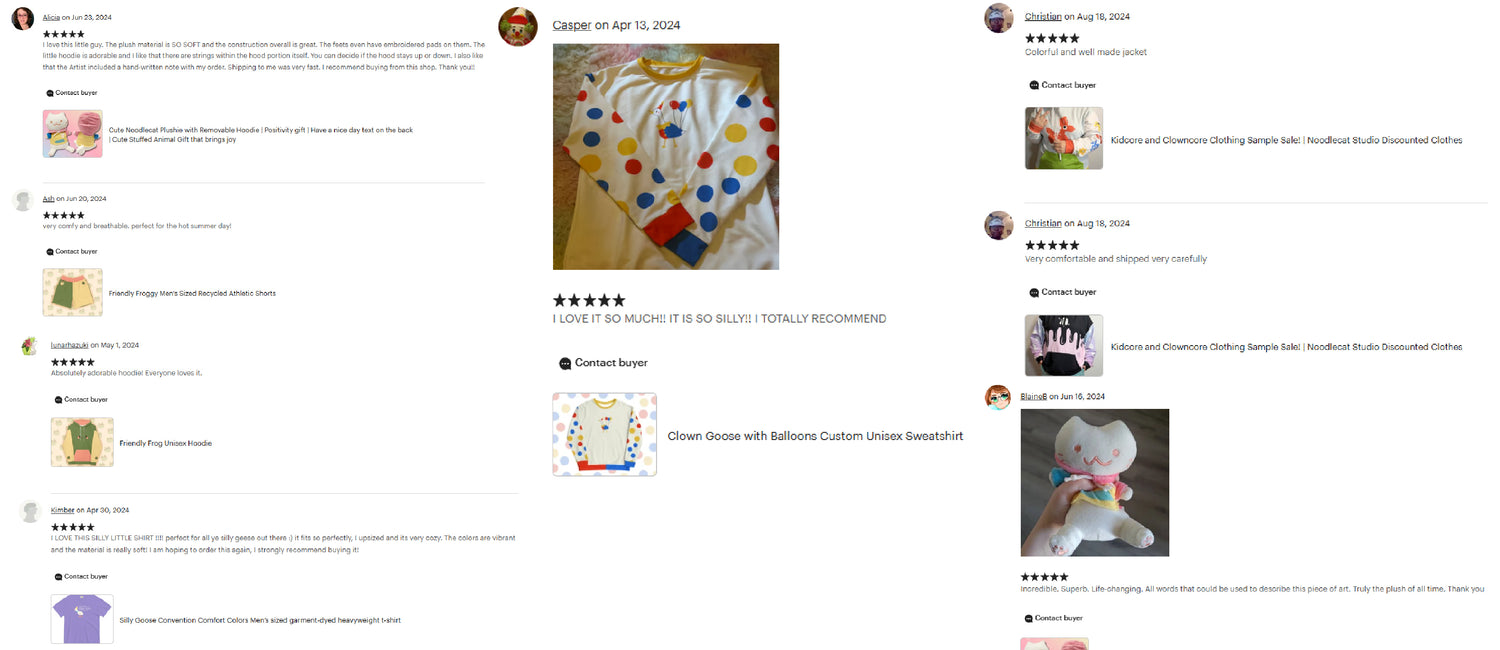Screen dimensions: 1500x650
Task: Open lunarhazuki username link
Action: (x=69, y=345)
